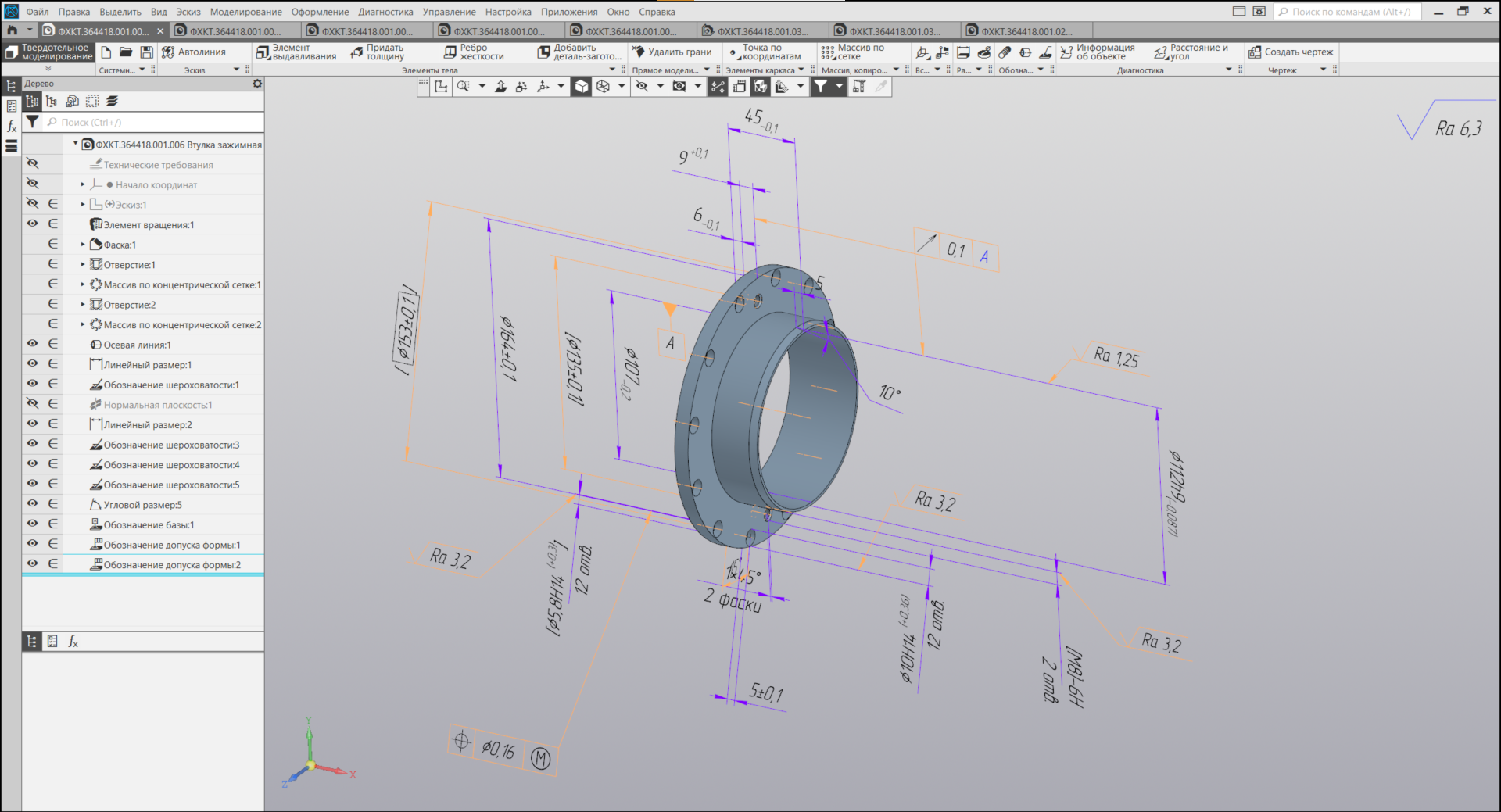The image size is (1501, 812).
Task: Open the Элементы тела panel dropdown
Action: coord(612,70)
